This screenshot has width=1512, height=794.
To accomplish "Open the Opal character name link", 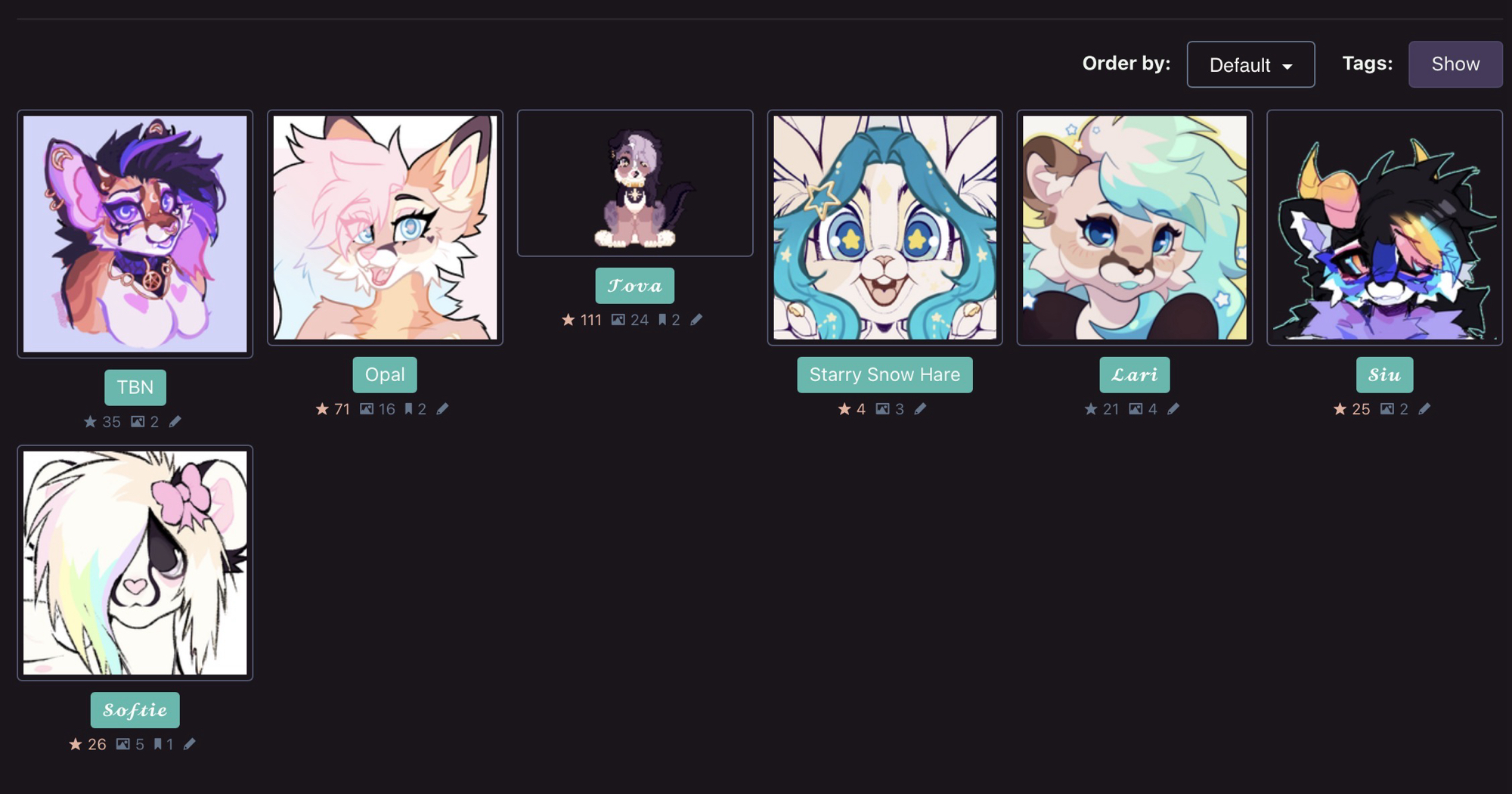I will coord(385,374).
